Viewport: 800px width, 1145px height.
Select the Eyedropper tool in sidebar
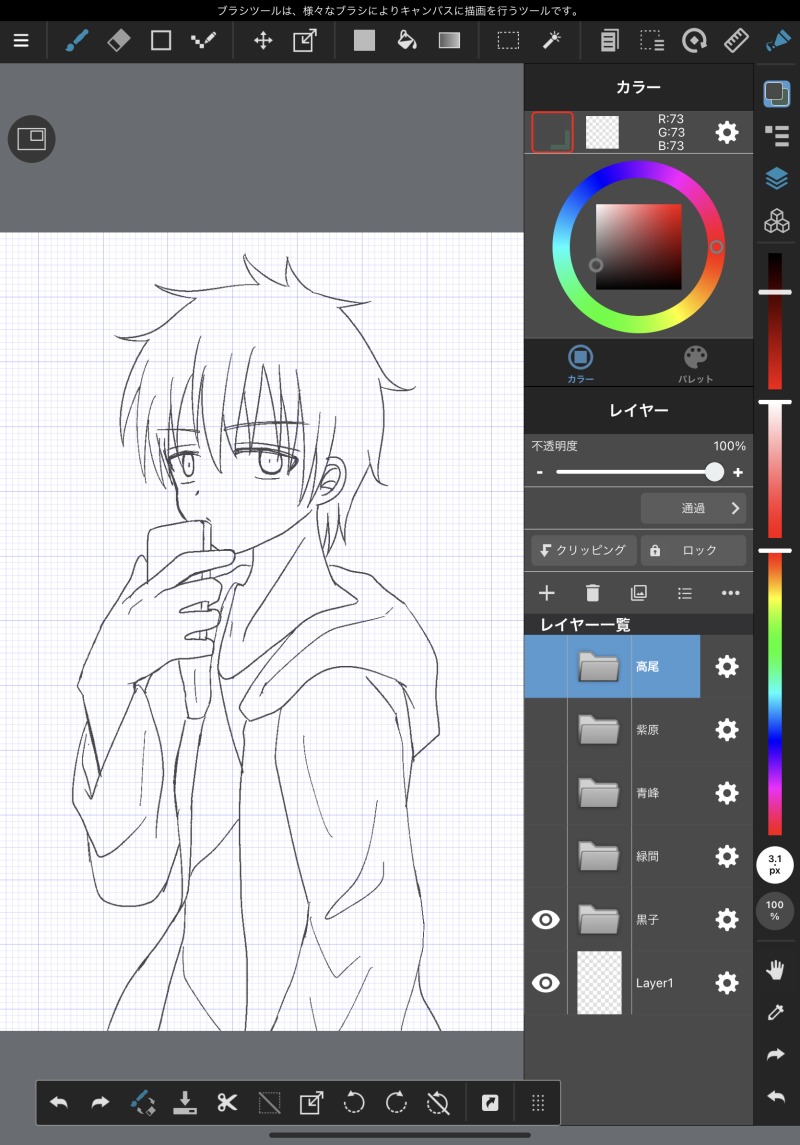[775, 1012]
